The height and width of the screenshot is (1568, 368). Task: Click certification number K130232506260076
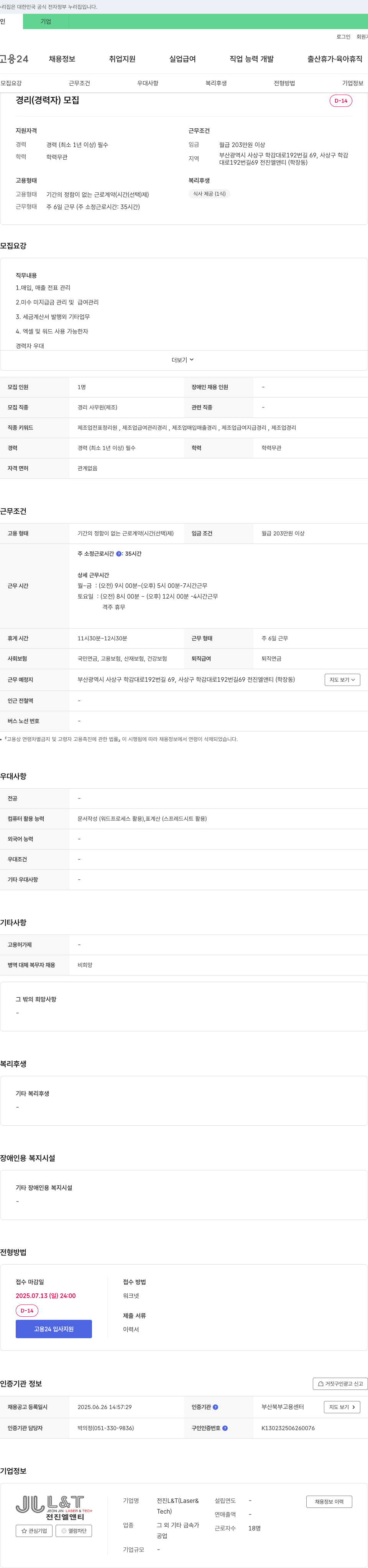(288, 1428)
